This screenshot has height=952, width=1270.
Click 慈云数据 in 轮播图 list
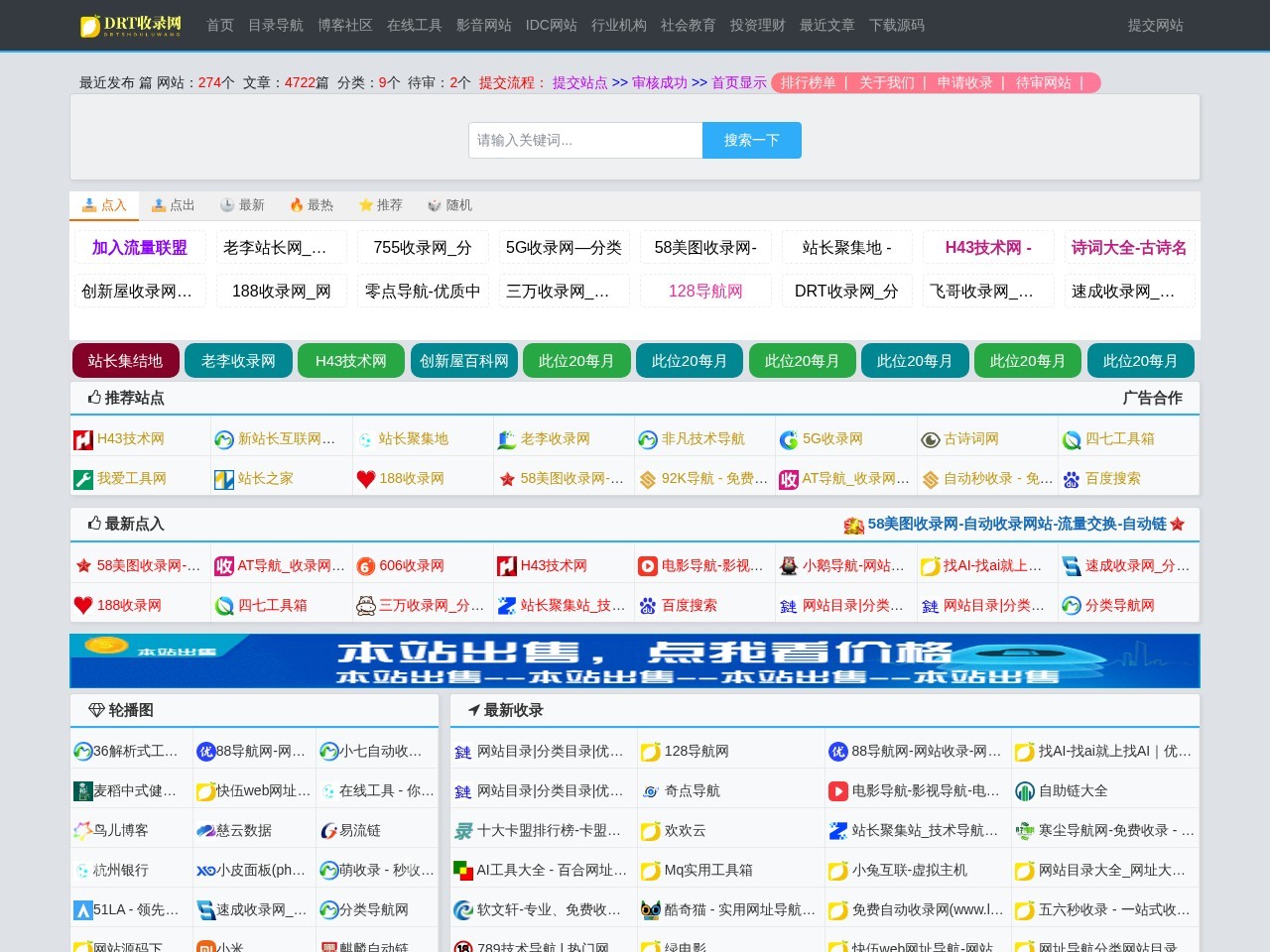(244, 830)
